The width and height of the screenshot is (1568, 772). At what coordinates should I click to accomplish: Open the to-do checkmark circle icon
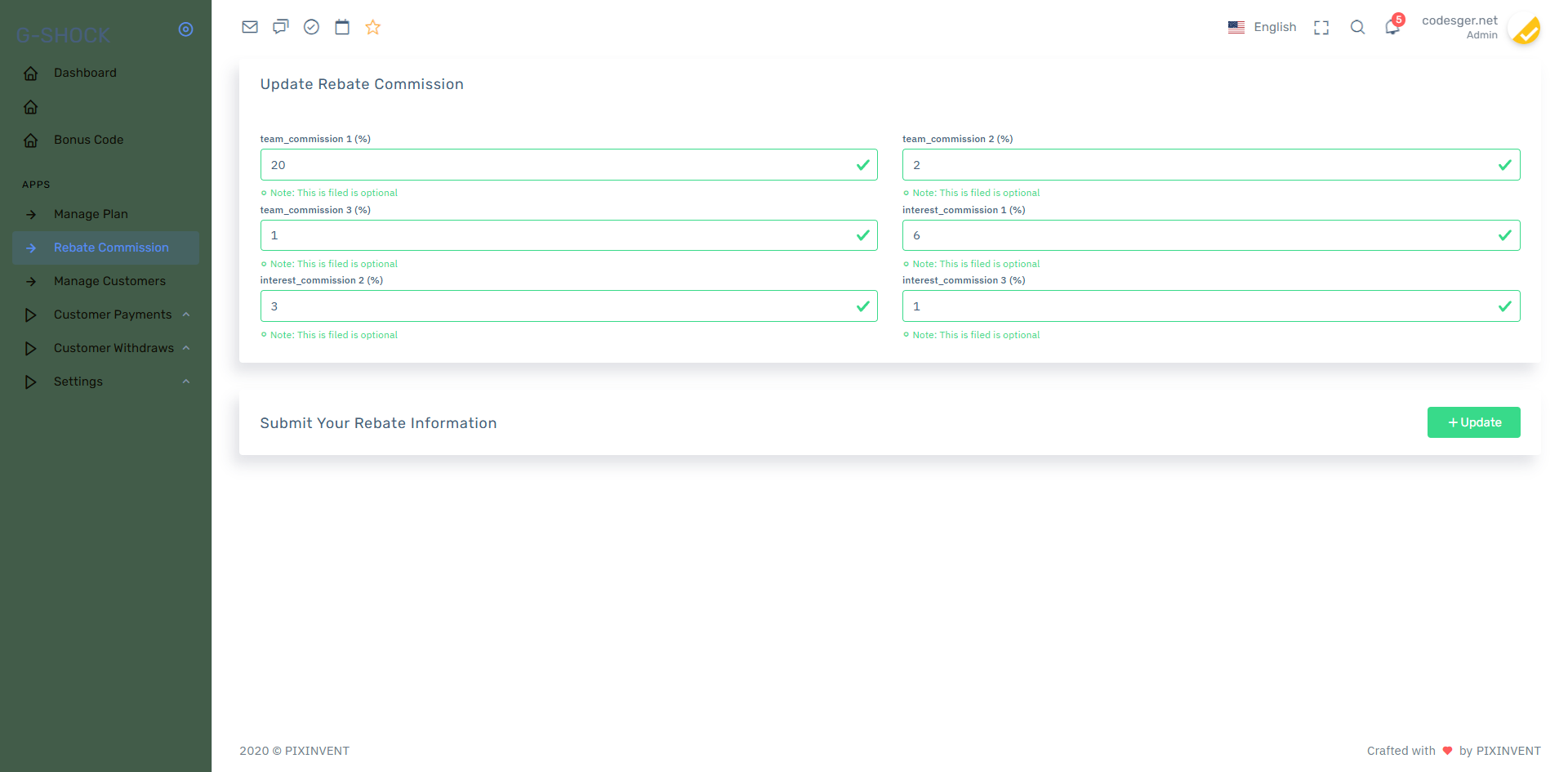point(311,27)
